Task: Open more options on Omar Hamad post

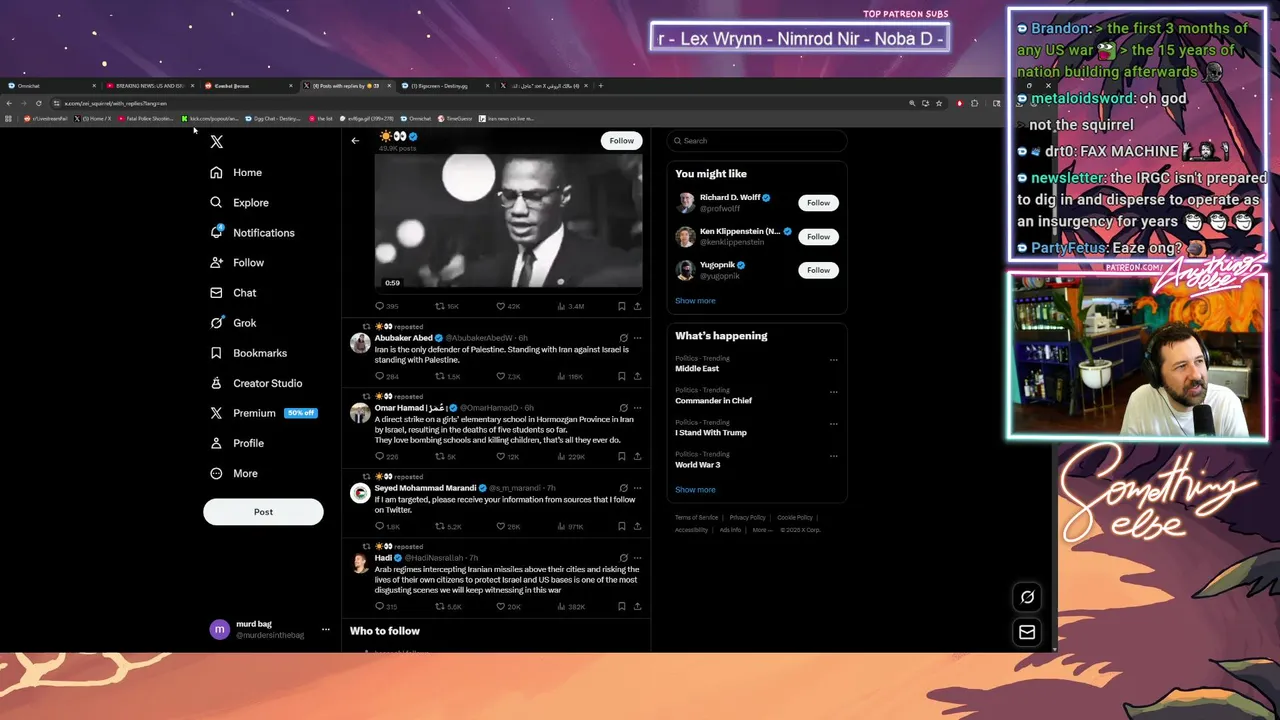Action: pyautogui.click(x=637, y=408)
